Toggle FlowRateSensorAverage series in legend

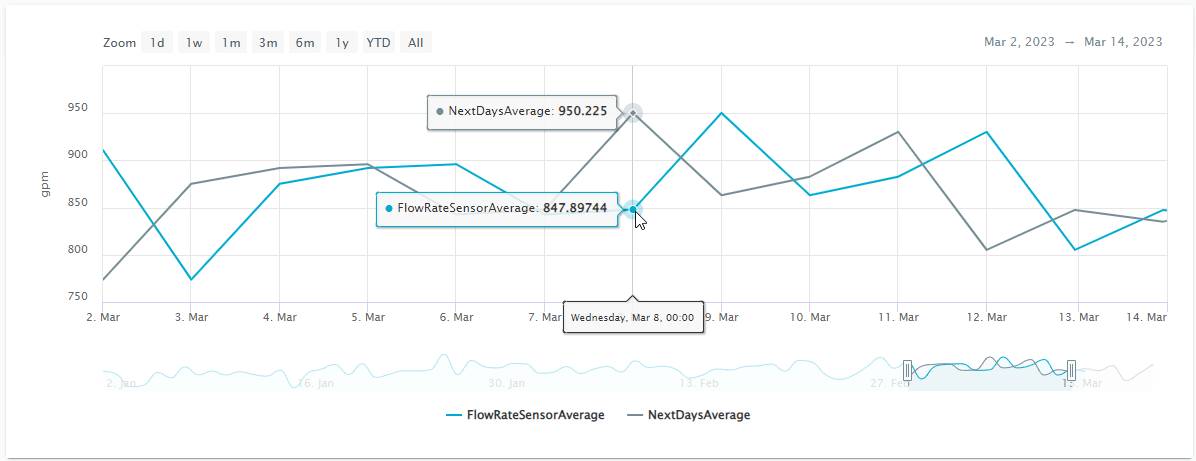coord(525,415)
